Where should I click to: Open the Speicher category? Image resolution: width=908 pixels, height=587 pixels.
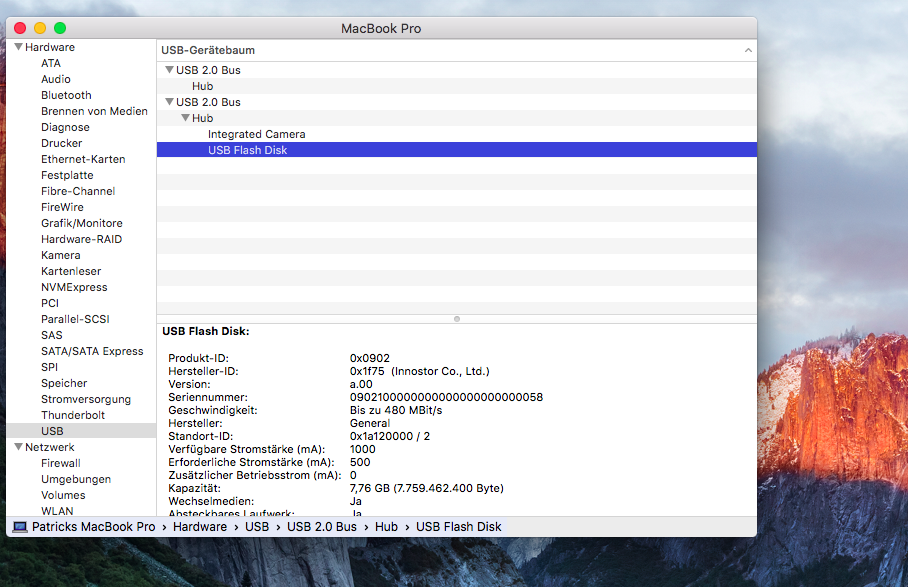point(64,383)
